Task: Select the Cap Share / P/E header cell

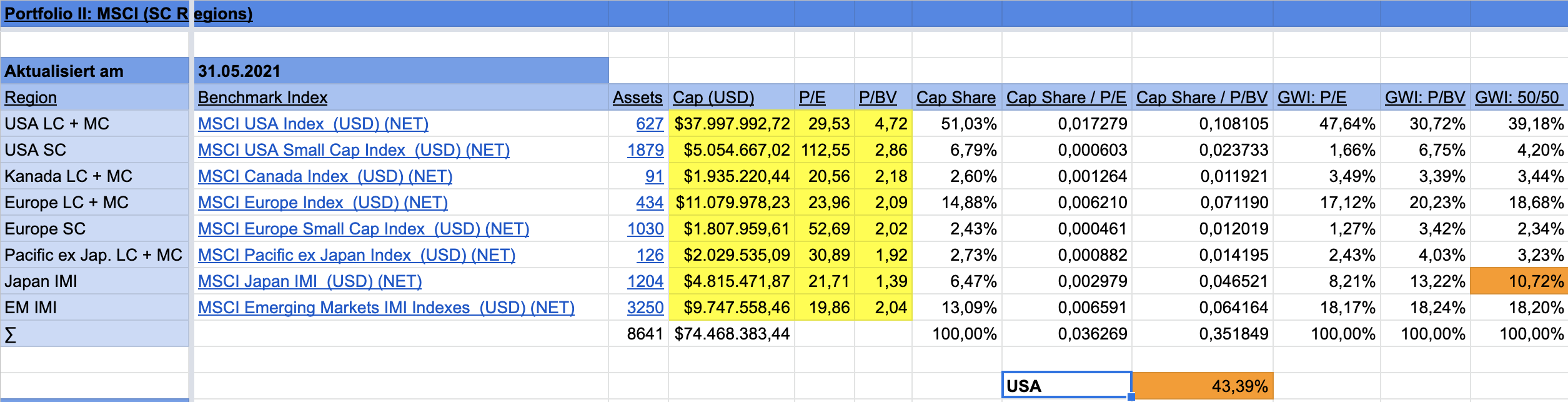Action: 1066,98
